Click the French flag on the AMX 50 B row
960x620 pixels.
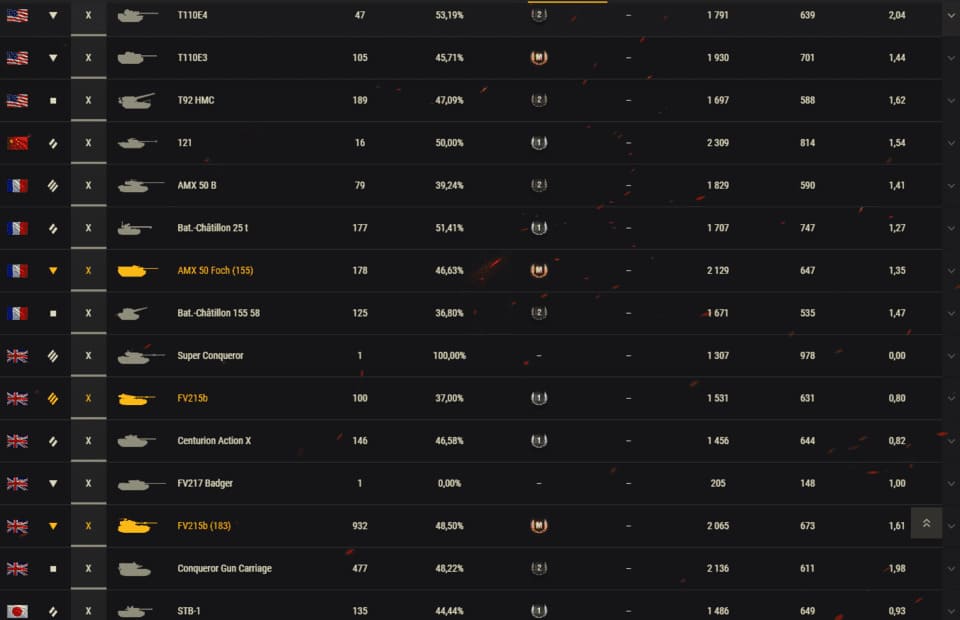tap(17, 186)
